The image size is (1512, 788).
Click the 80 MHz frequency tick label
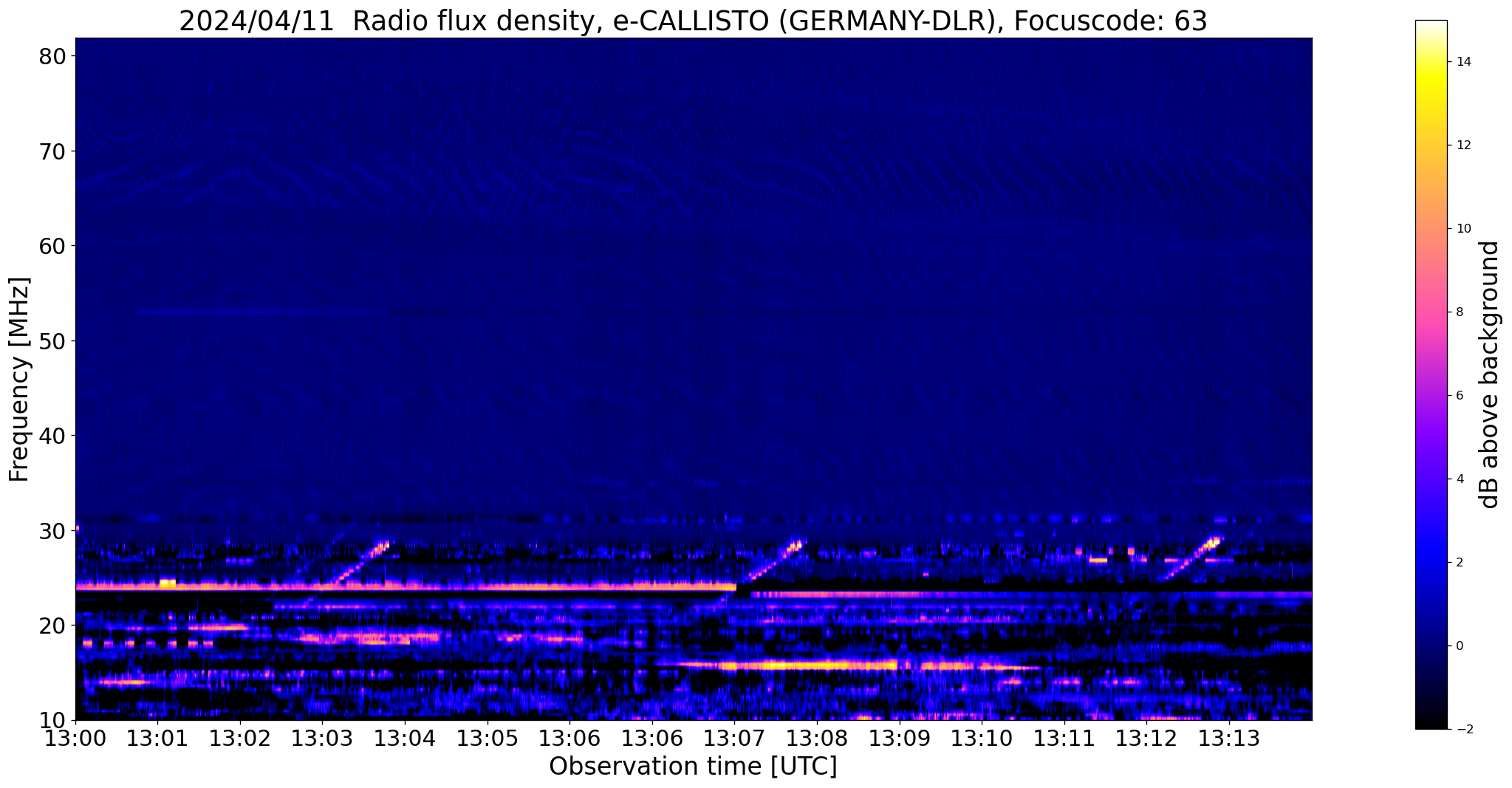pyautogui.click(x=52, y=56)
